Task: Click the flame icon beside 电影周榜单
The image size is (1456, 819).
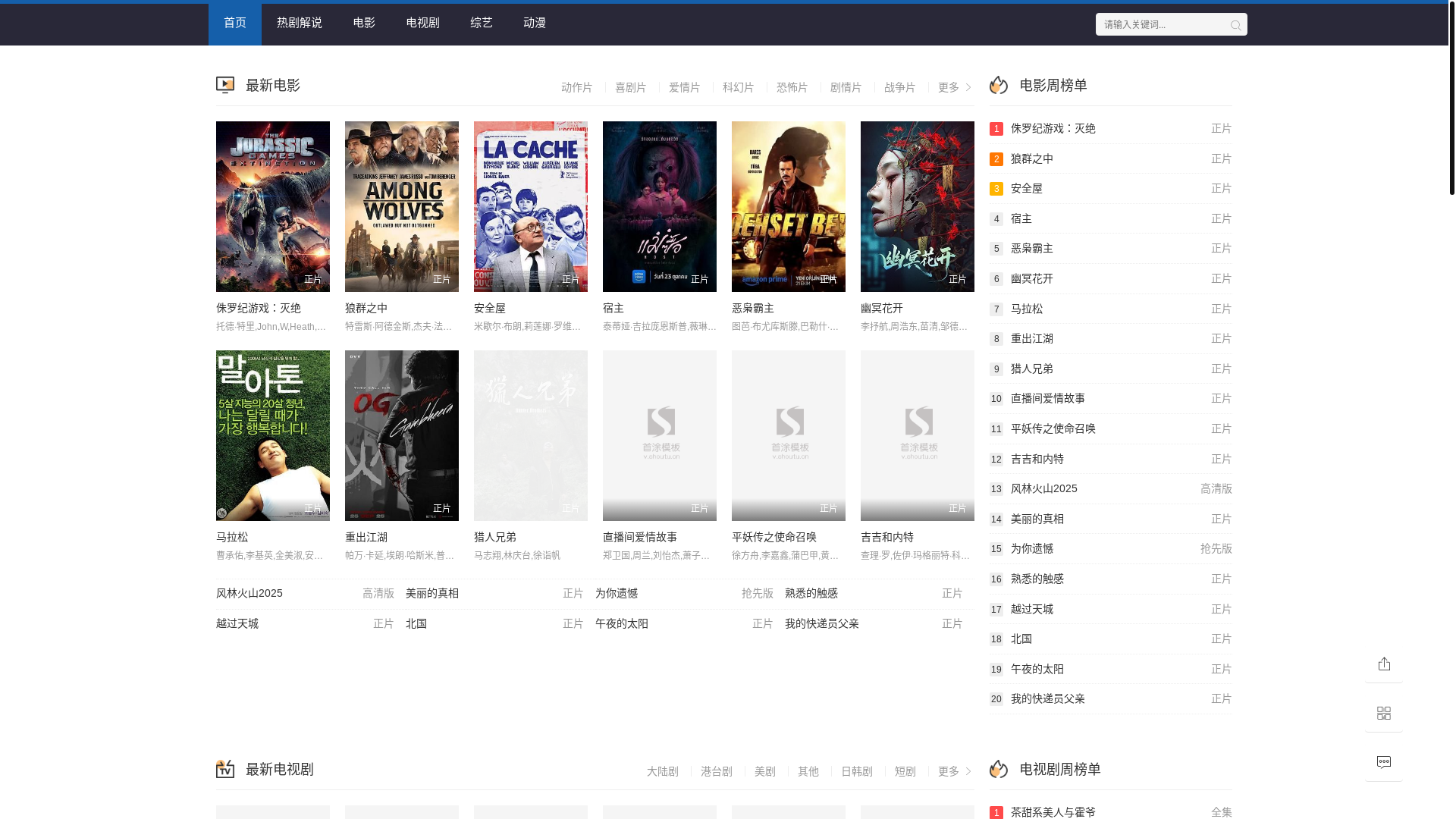Action: tap(999, 85)
